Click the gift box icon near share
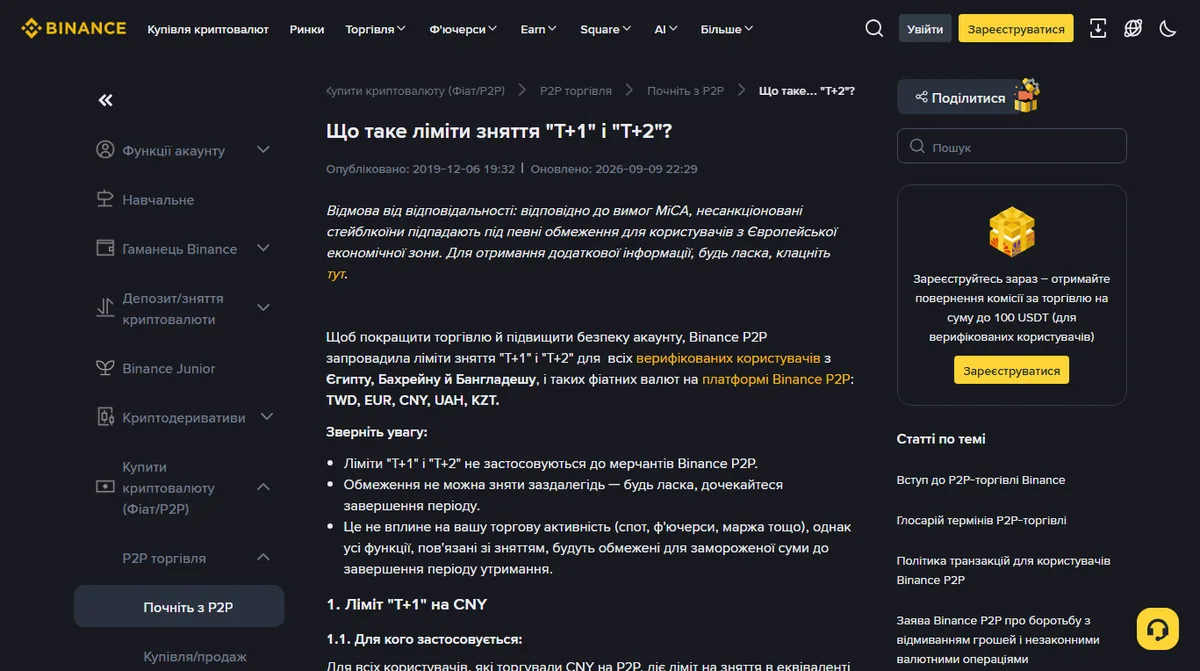The width and height of the screenshot is (1200, 671). click(1027, 95)
